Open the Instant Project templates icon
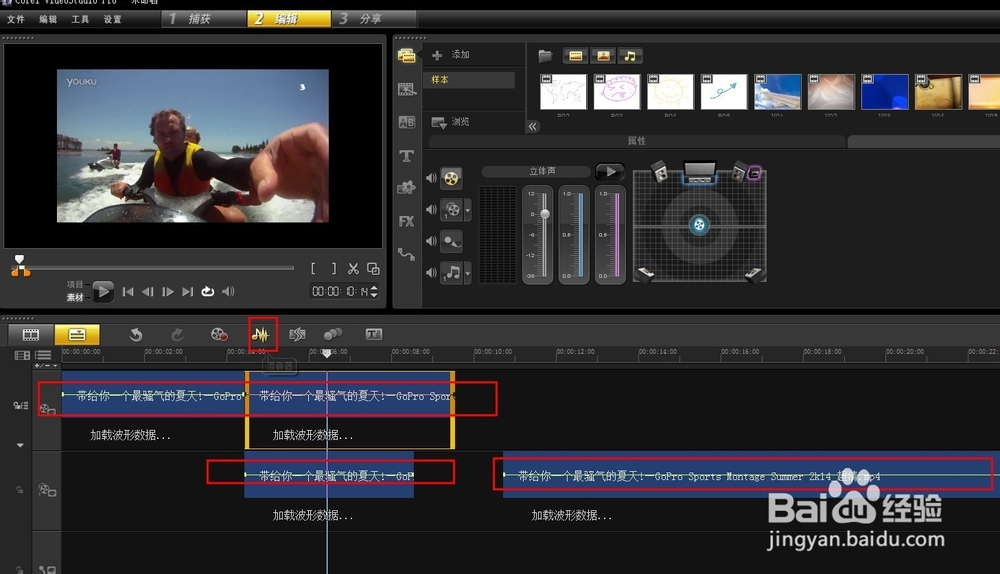The height and width of the screenshot is (574, 1000). [406, 89]
